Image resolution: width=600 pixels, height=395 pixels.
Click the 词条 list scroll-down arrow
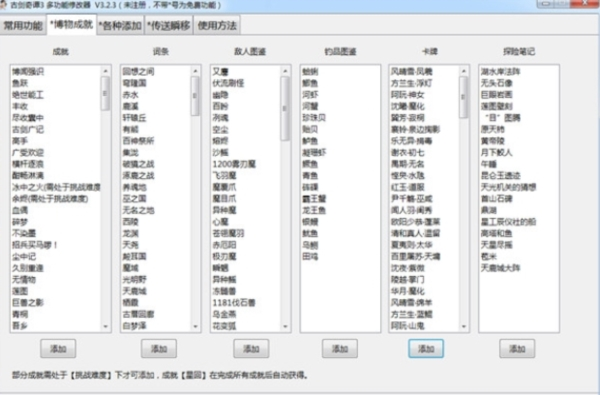point(195,326)
